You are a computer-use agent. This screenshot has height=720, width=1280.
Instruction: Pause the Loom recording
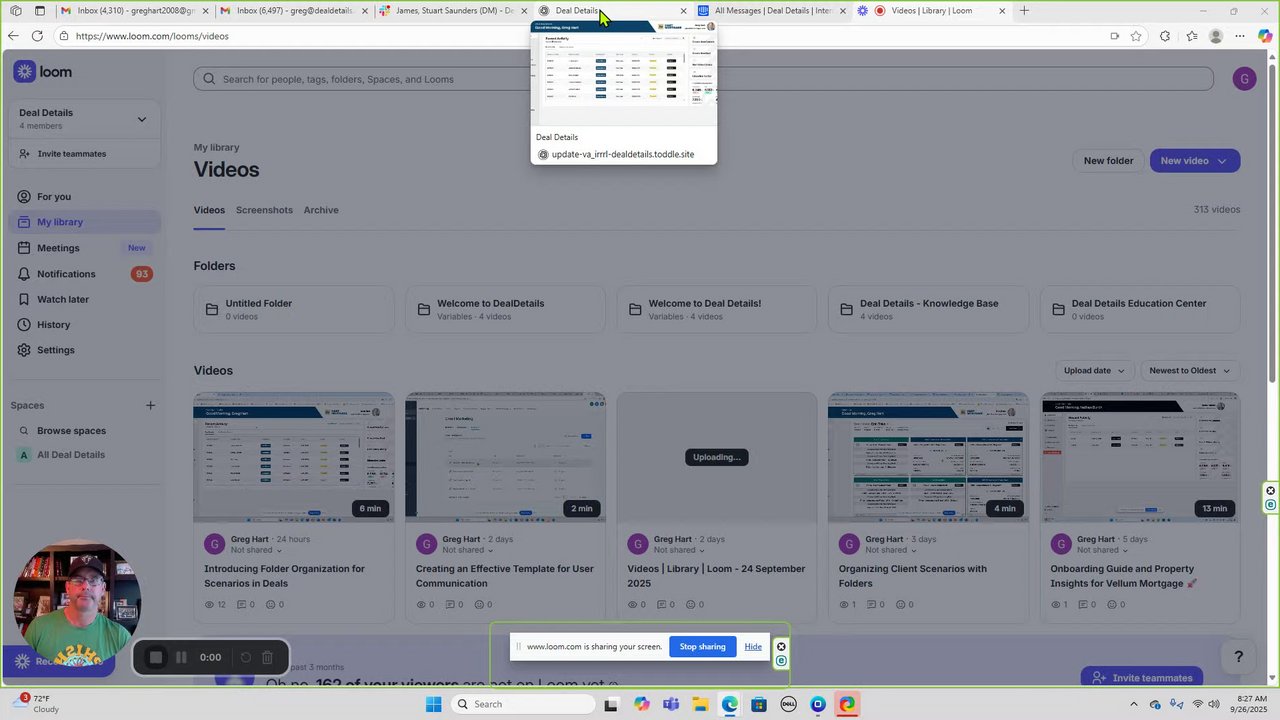(181, 657)
